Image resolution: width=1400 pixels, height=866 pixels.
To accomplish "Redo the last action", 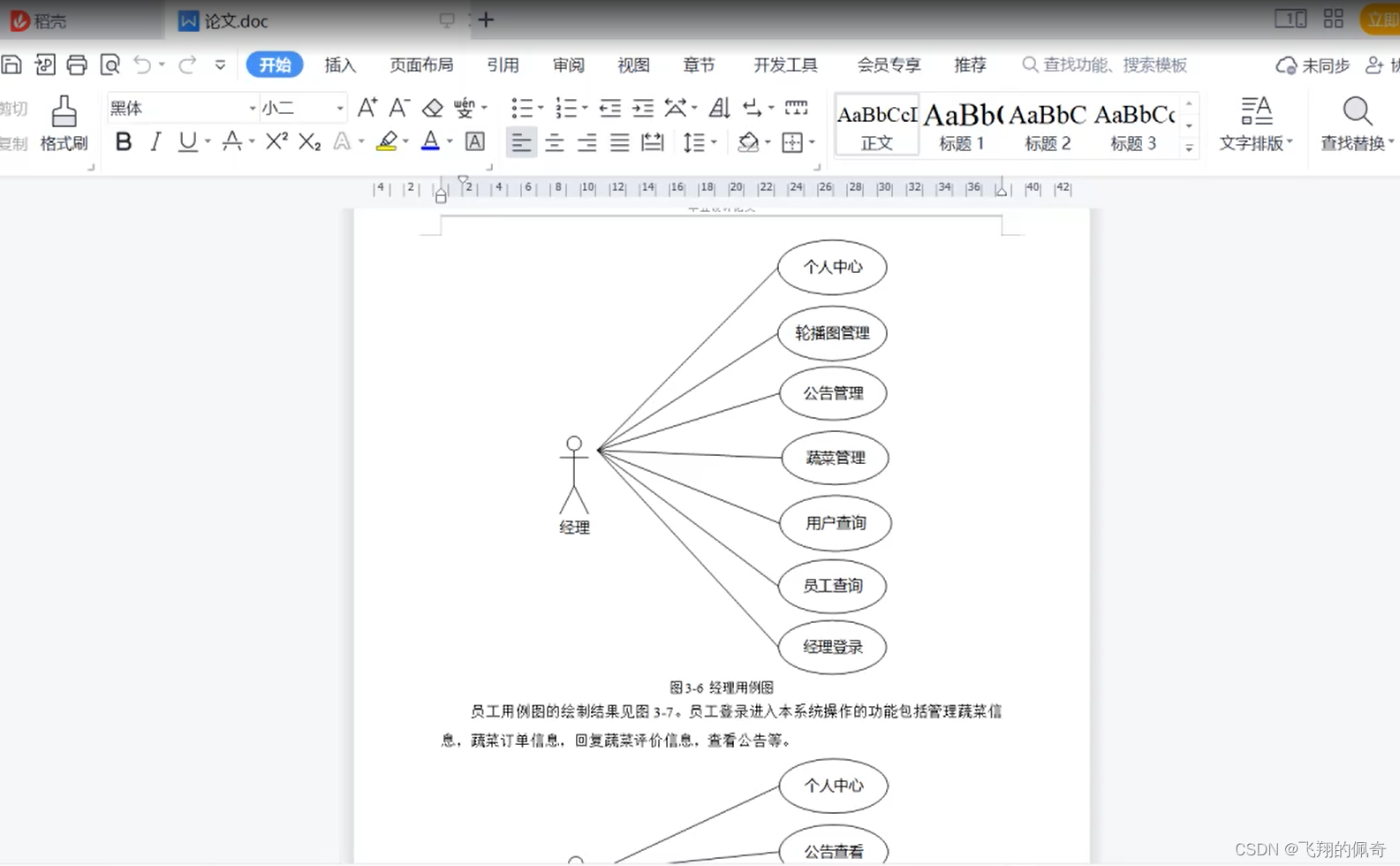I will point(187,65).
